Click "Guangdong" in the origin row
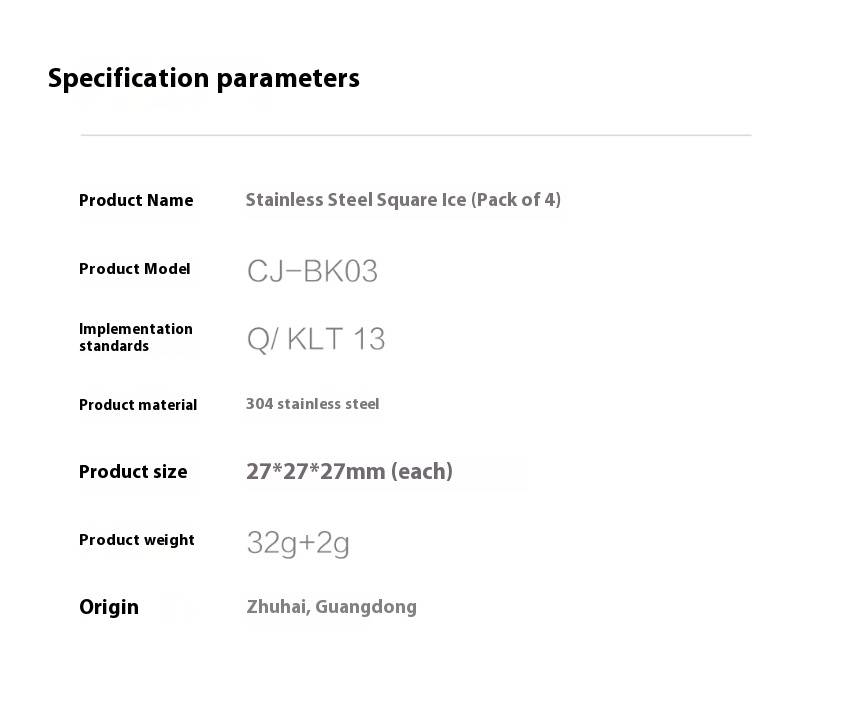This screenshot has height=707, width=850. (366, 607)
